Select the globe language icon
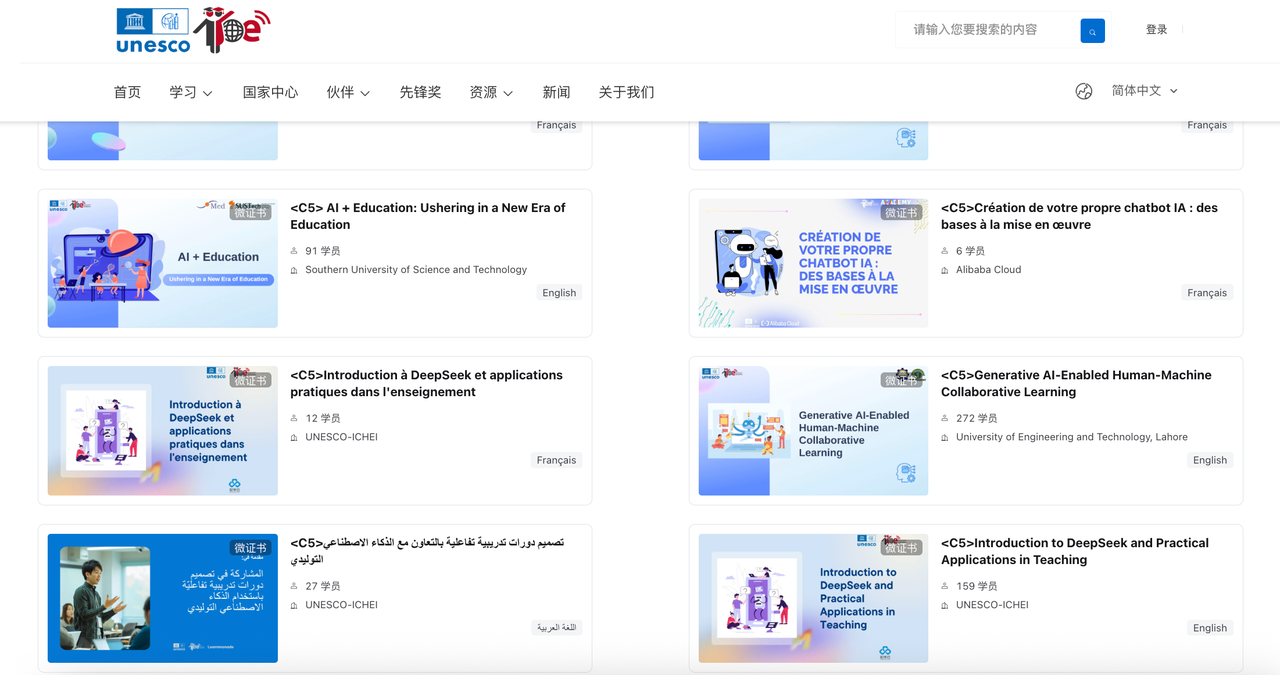 pyautogui.click(x=1084, y=91)
